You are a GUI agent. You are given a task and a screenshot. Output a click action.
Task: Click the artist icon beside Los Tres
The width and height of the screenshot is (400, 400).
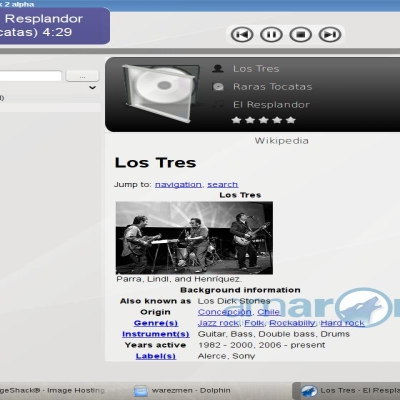(218, 69)
